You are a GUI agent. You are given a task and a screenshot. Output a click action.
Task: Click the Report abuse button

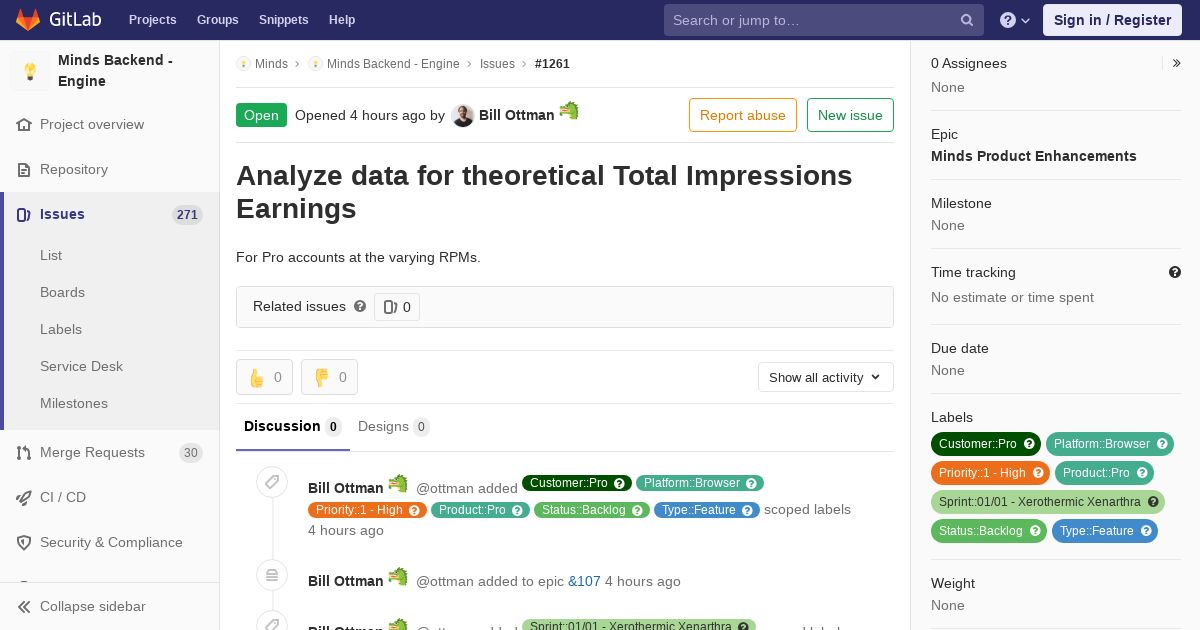coord(743,115)
